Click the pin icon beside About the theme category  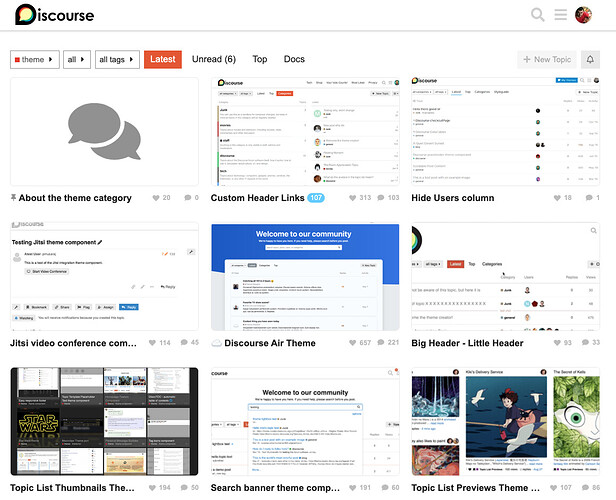click(x=13, y=198)
